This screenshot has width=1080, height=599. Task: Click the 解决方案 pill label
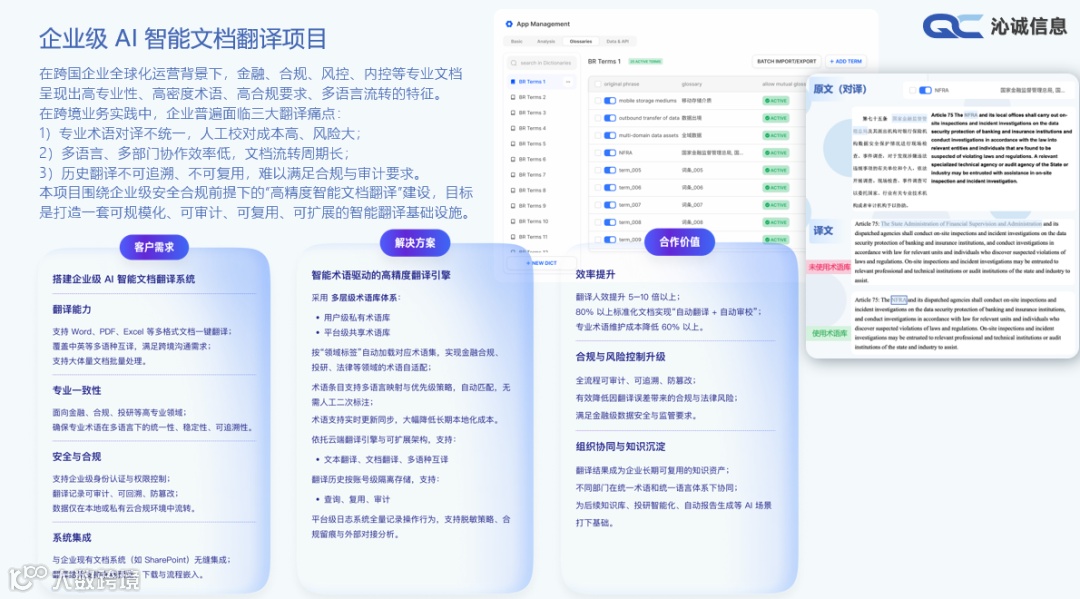[415, 242]
